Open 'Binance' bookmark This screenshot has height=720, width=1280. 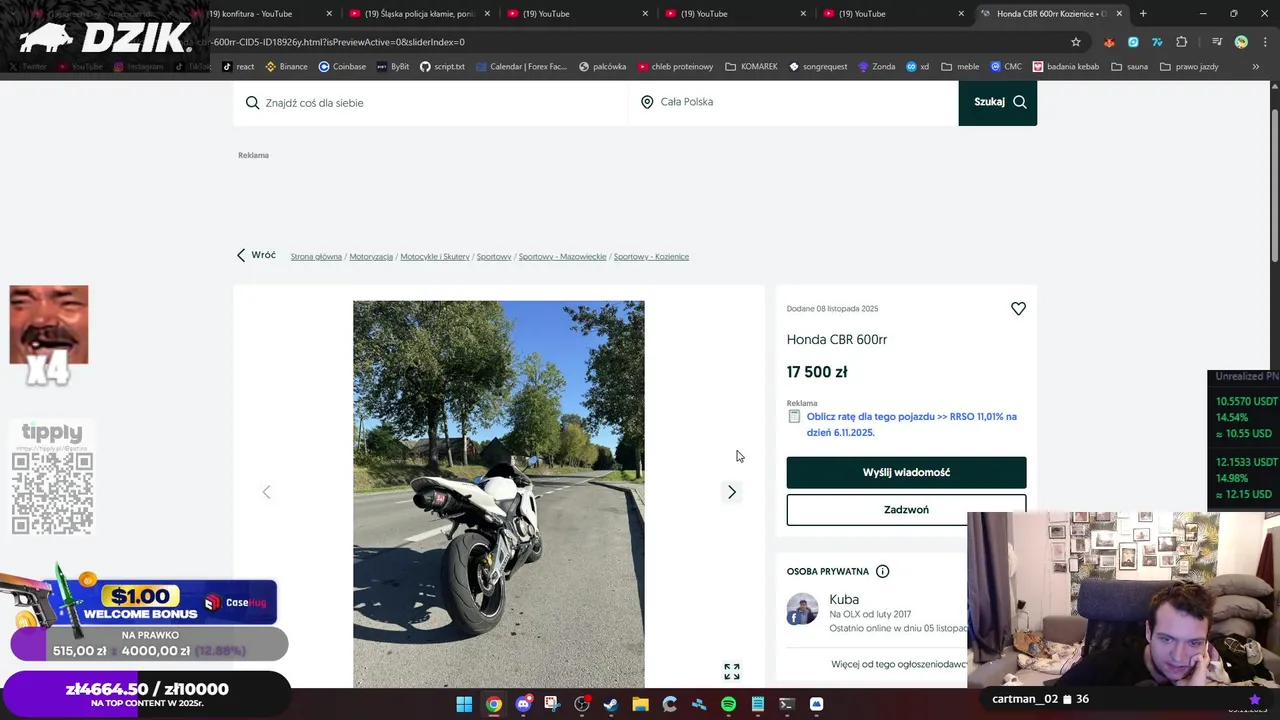(286, 67)
